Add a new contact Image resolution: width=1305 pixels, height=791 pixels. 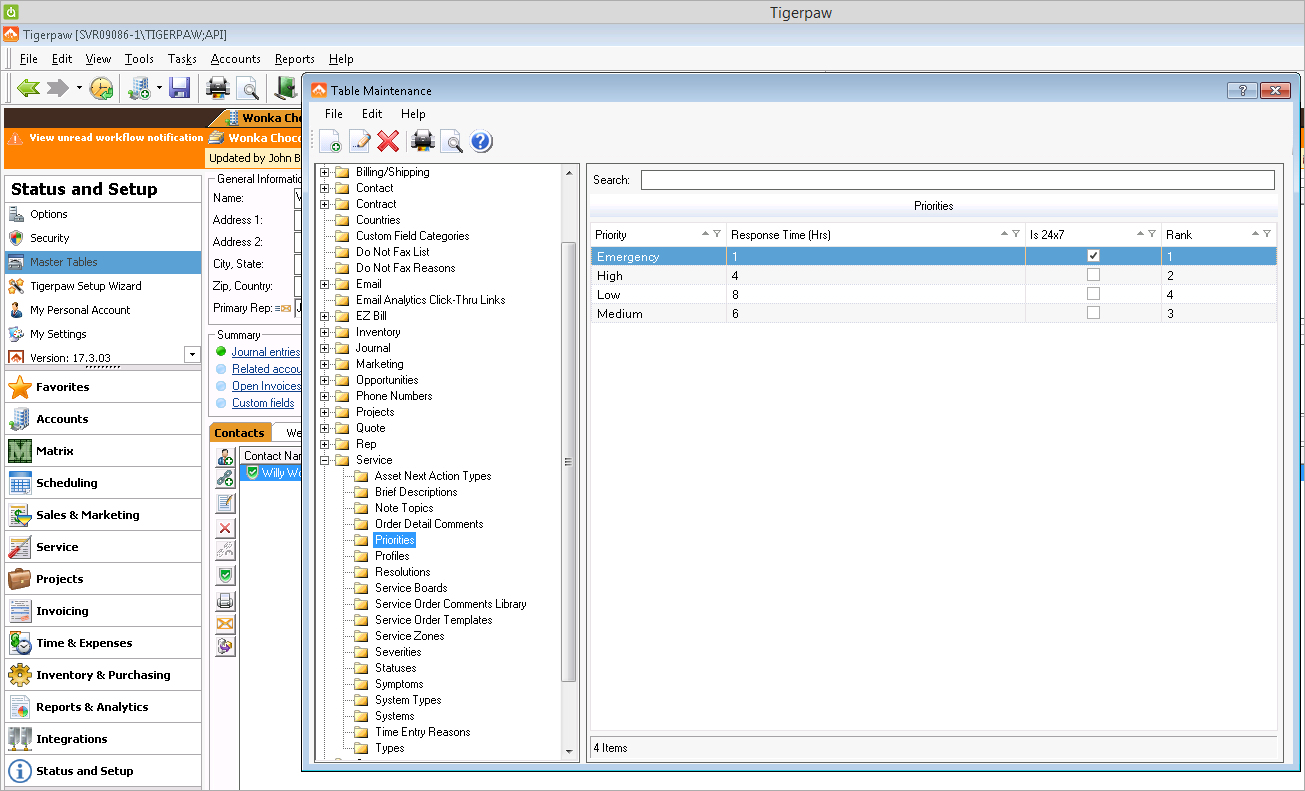tap(224, 457)
